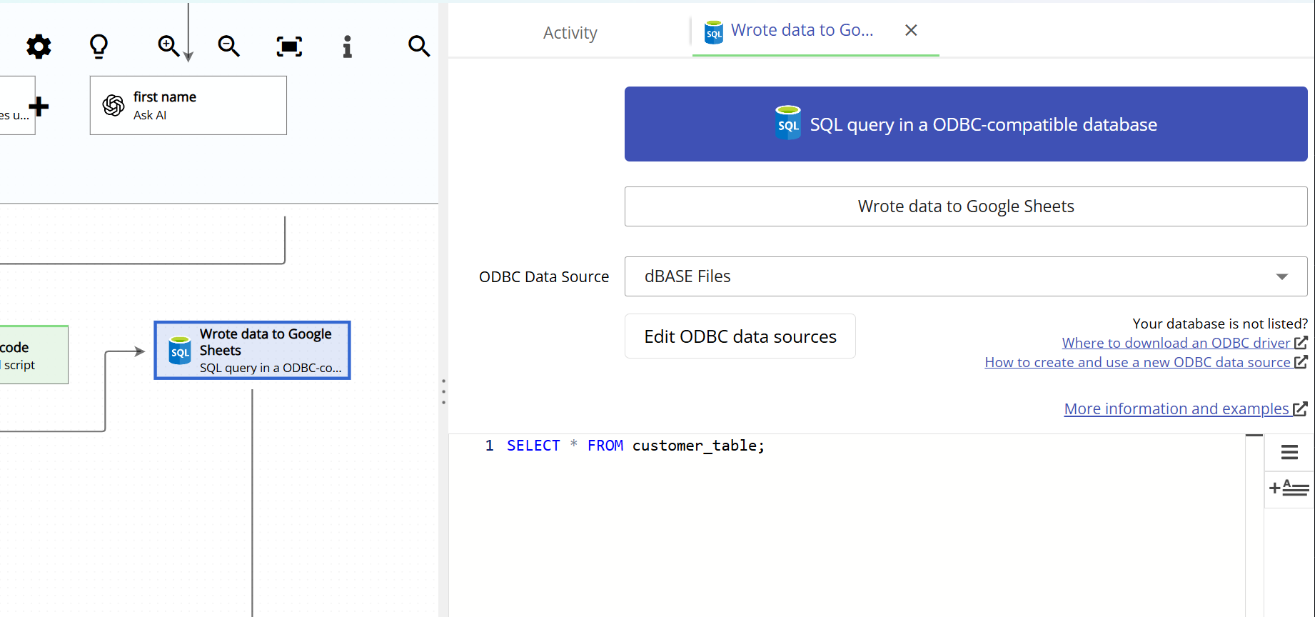The width and height of the screenshot is (1315, 617).
Task: Click Edit ODBC data sources button
Action: pos(740,336)
